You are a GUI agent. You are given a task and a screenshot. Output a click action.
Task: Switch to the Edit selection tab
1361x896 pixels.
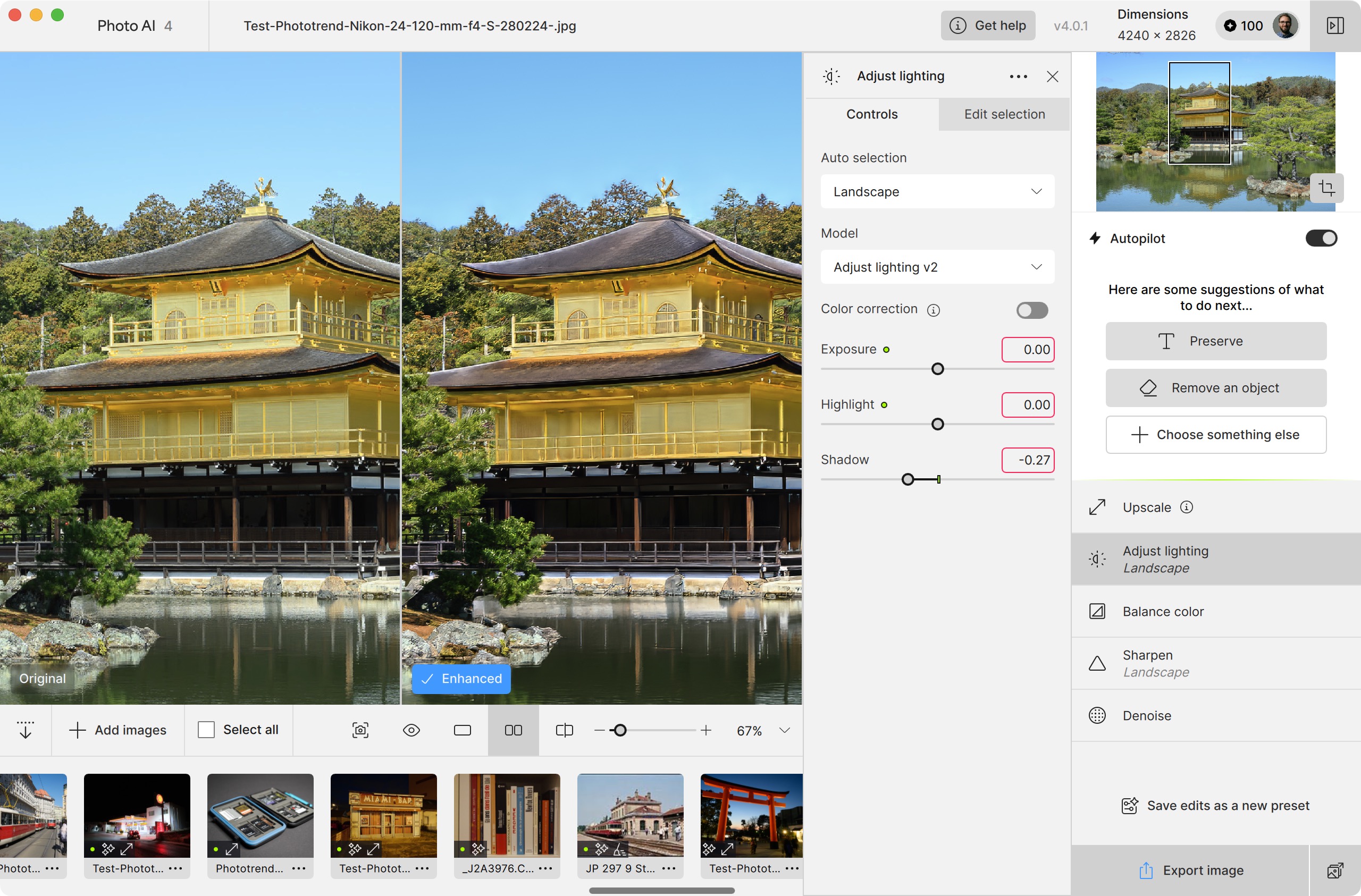[x=1004, y=114]
